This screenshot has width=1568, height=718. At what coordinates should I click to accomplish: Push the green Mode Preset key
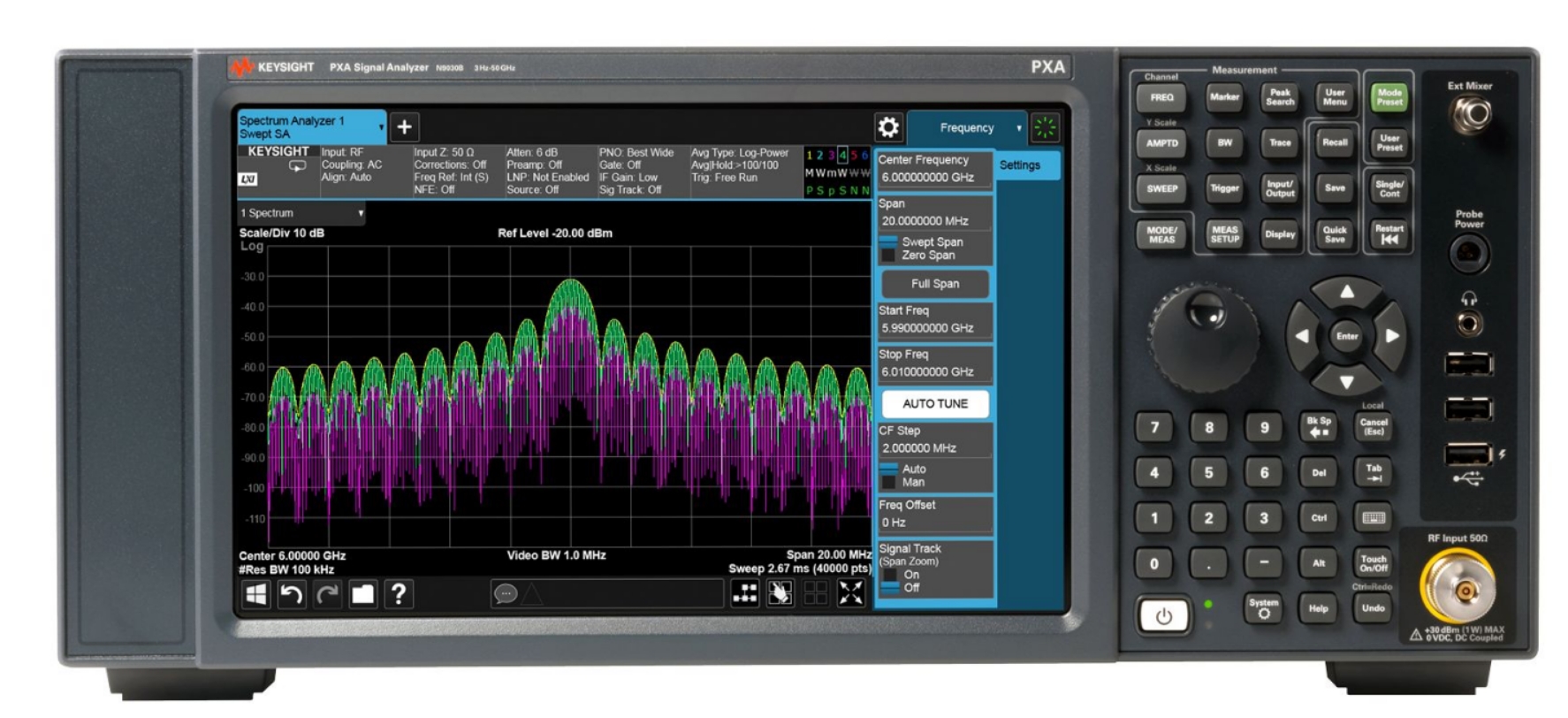click(1389, 97)
